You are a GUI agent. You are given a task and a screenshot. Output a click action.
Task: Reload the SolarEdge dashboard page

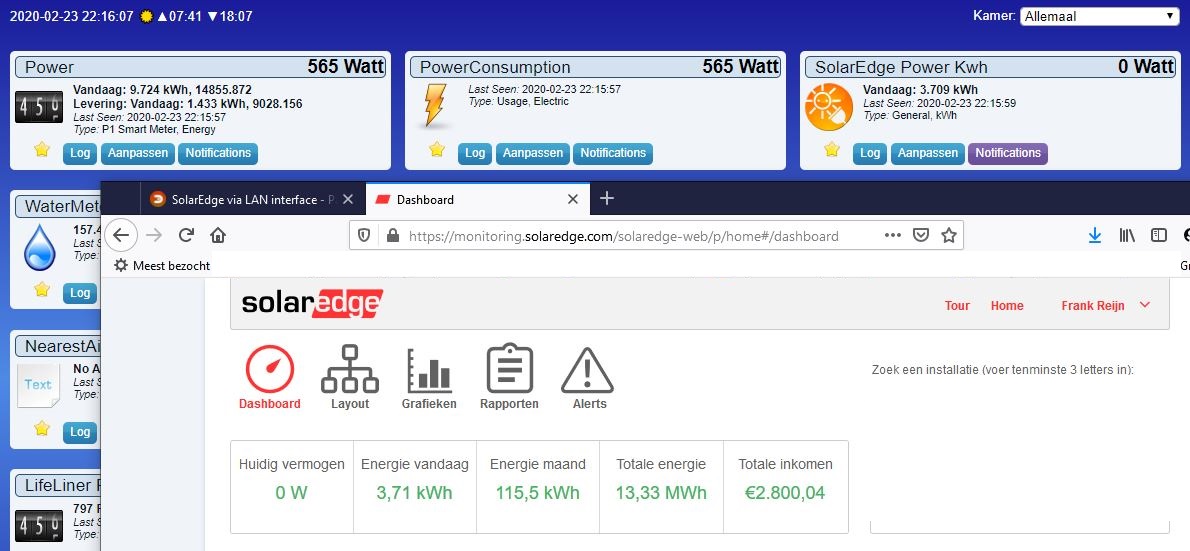pyautogui.click(x=186, y=235)
